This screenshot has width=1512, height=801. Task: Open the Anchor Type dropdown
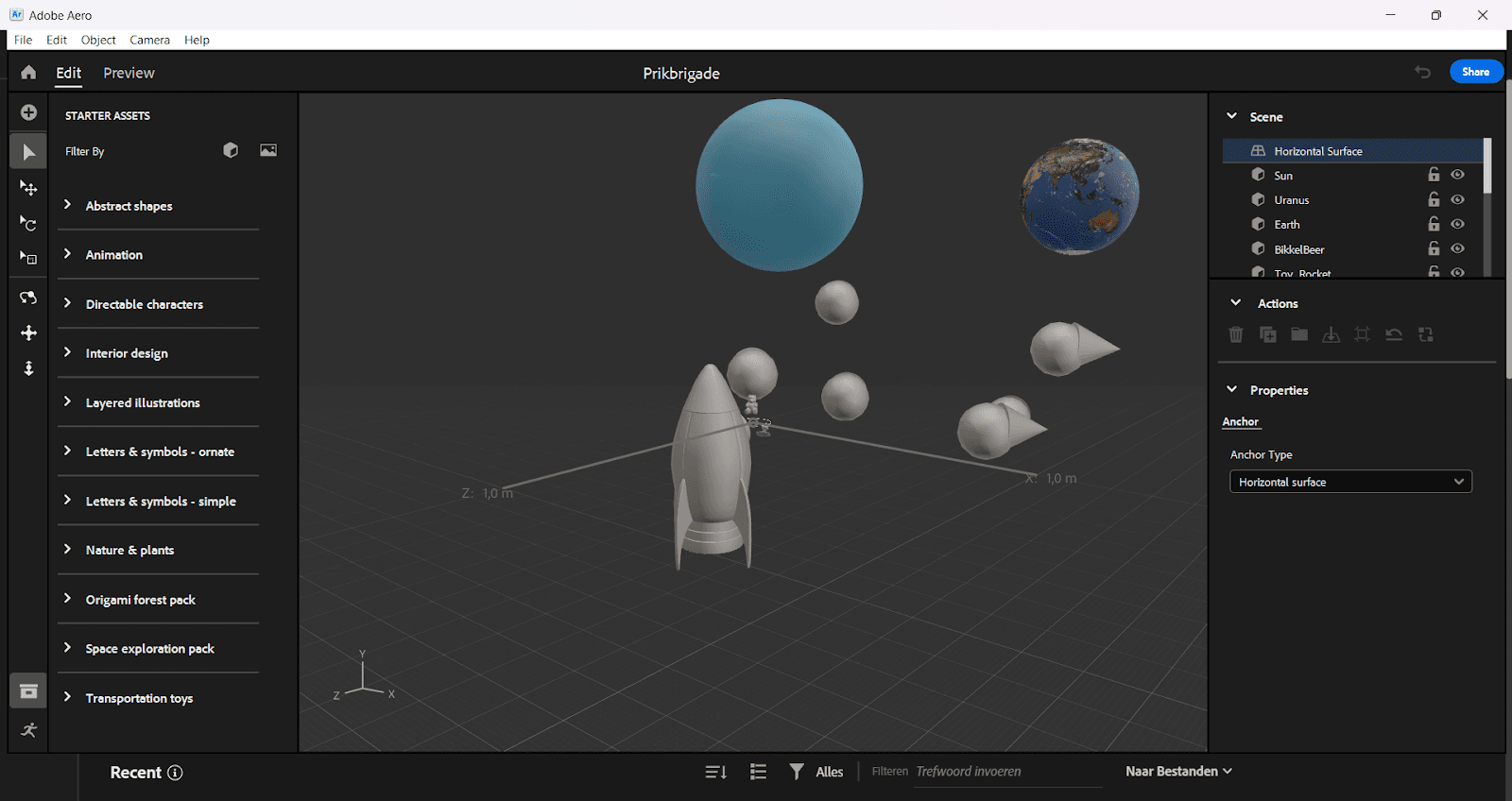(1350, 482)
